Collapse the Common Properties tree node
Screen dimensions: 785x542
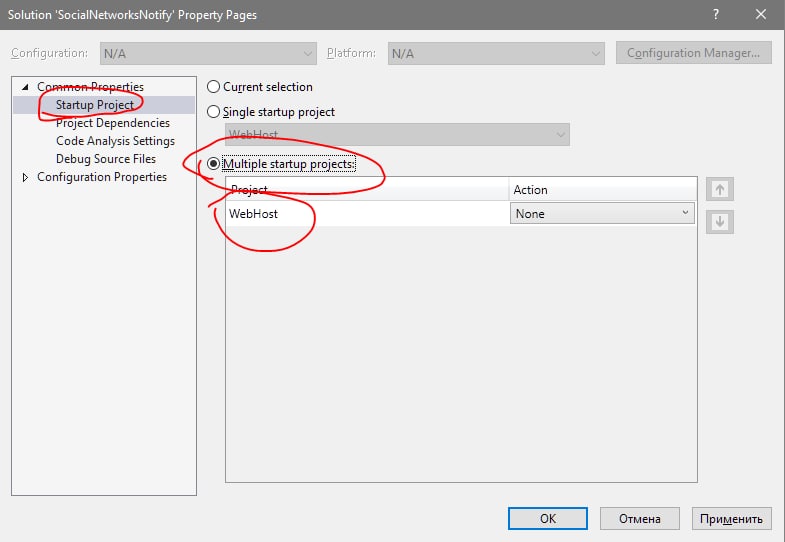(x=25, y=87)
